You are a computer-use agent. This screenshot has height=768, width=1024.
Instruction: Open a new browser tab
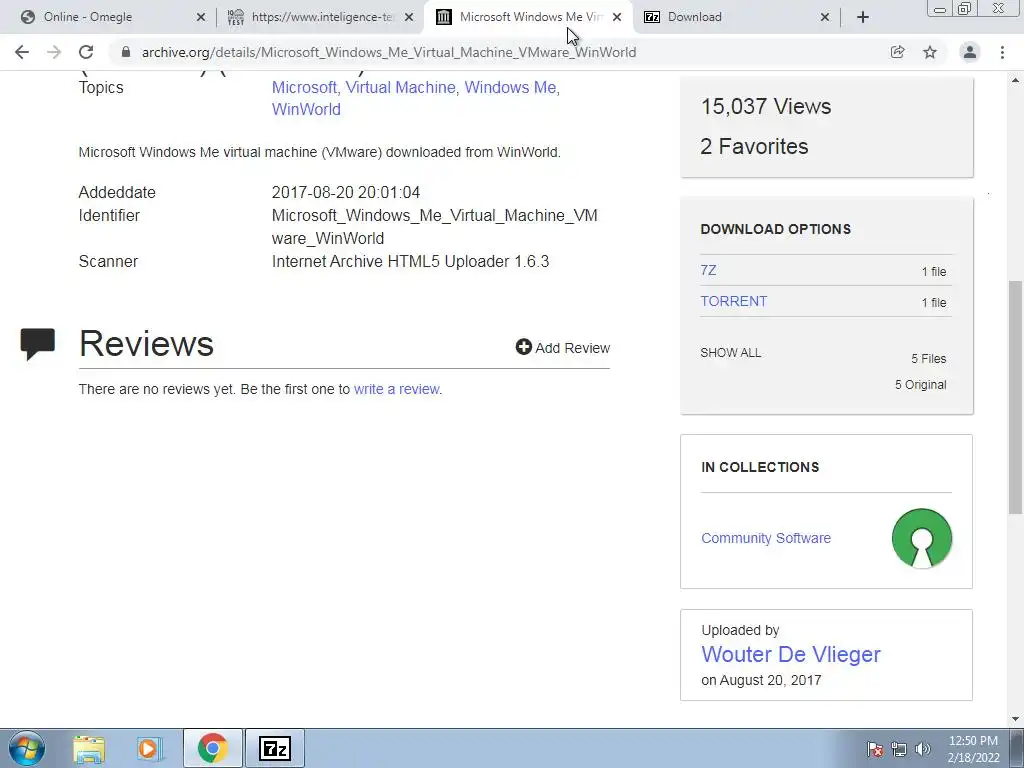[863, 18]
